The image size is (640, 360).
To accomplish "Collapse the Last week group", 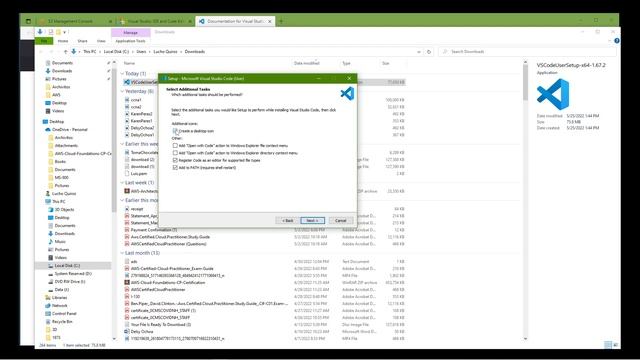I will pos(122,183).
